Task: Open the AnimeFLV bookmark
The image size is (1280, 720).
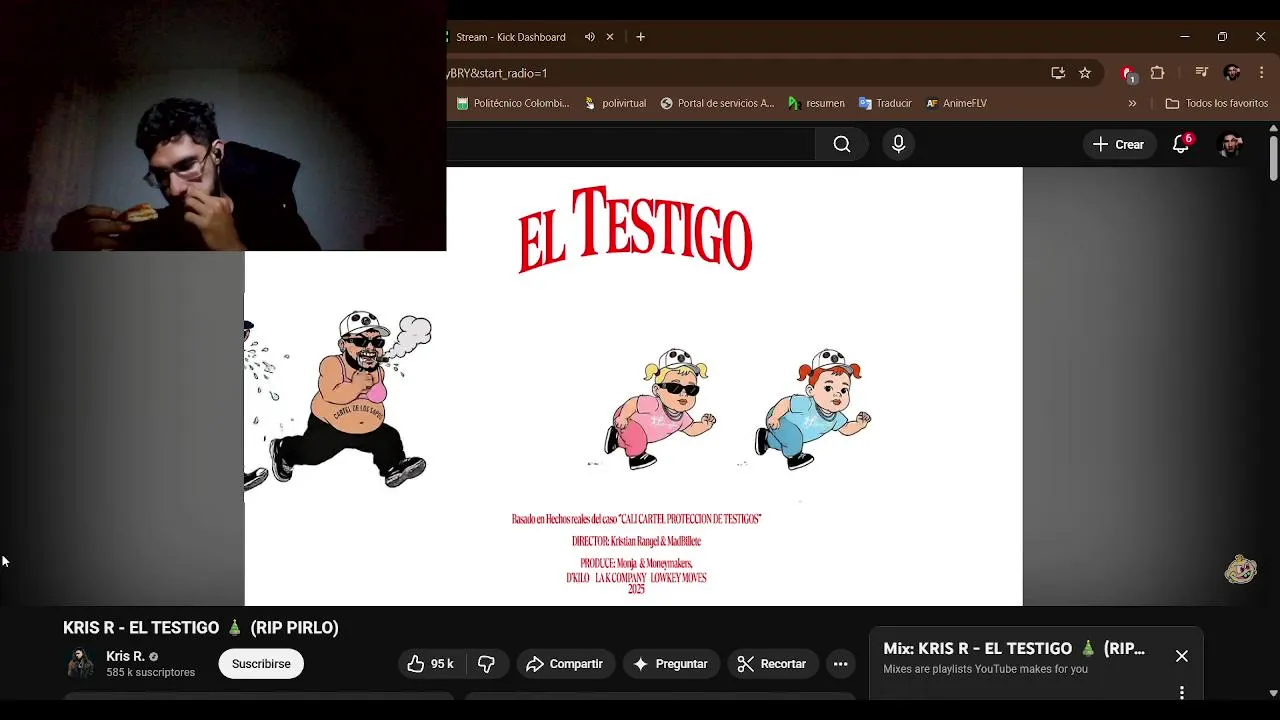Action: (x=956, y=103)
